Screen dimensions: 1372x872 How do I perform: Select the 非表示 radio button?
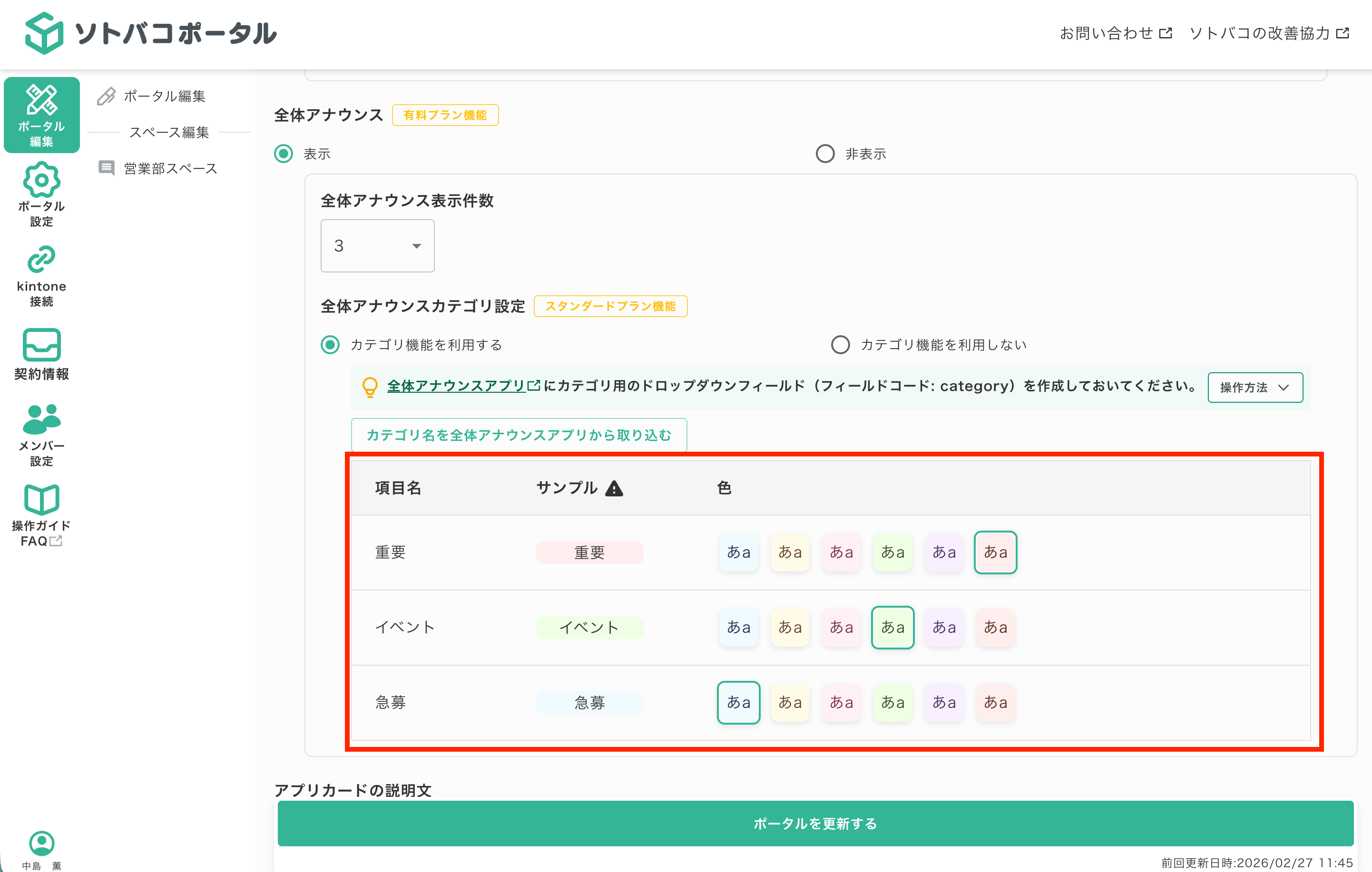pos(825,153)
